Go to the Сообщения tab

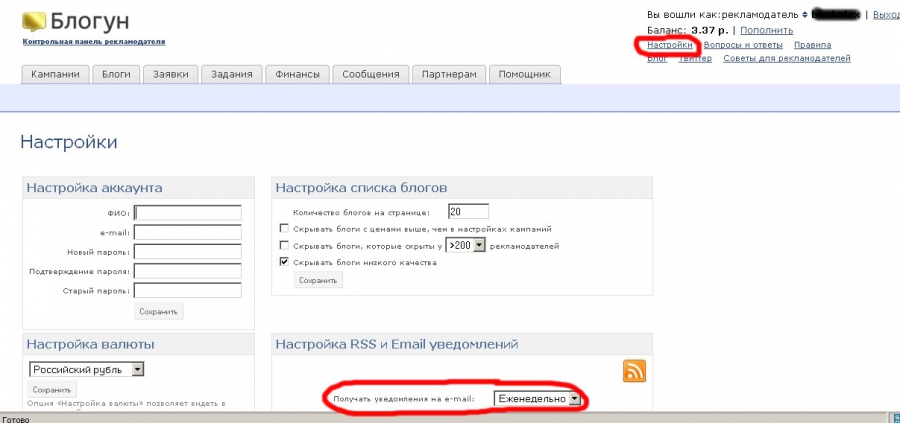tap(370, 74)
